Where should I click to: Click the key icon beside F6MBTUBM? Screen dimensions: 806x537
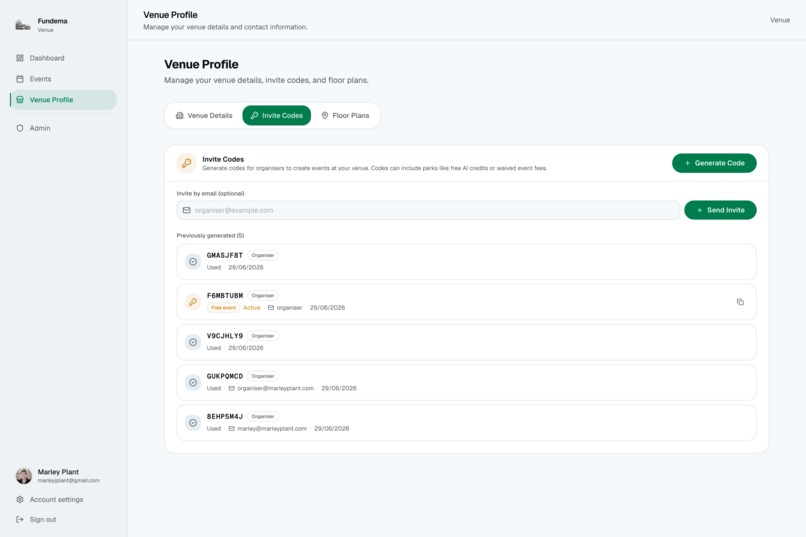pyautogui.click(x=193, y=302)
